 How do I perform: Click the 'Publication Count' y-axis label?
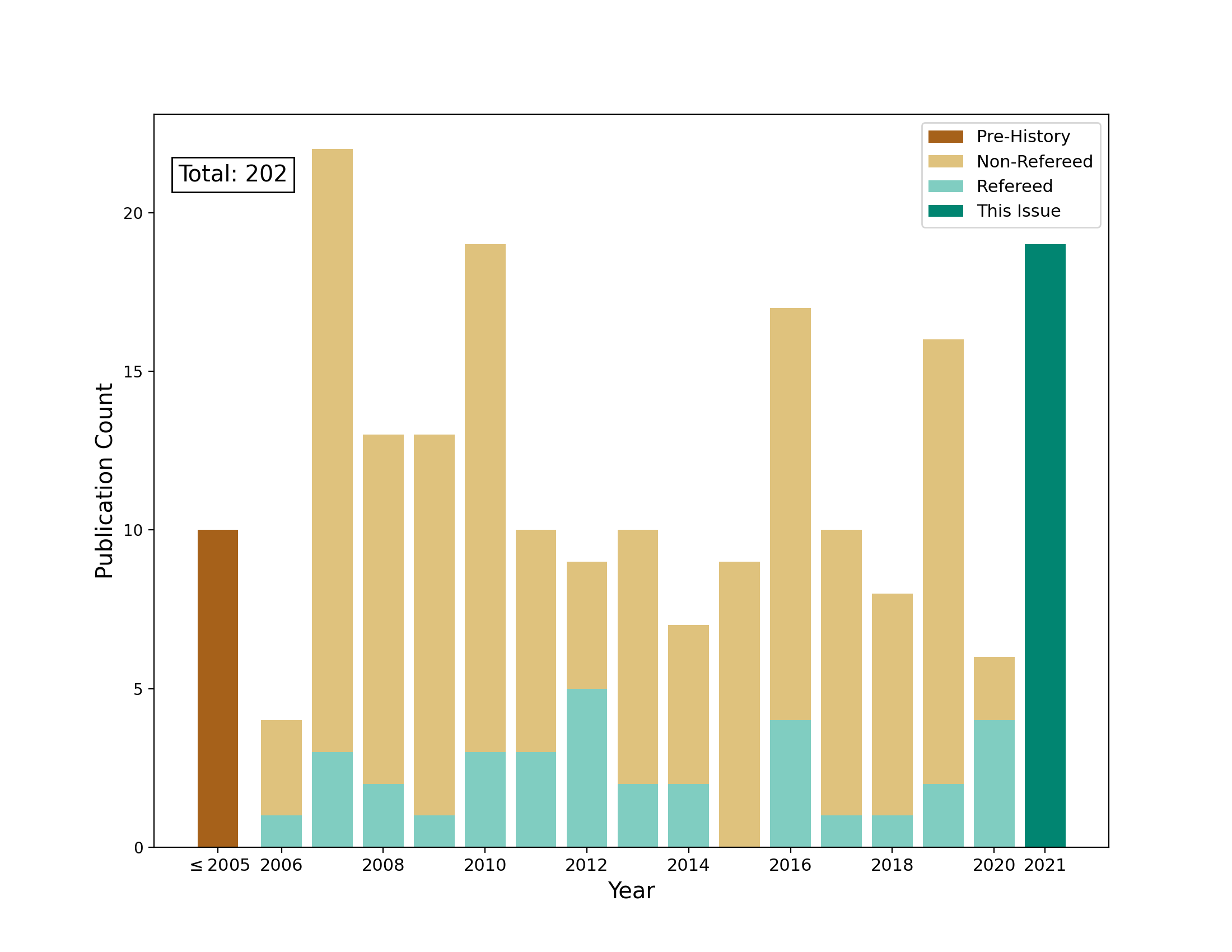[104, 480]
